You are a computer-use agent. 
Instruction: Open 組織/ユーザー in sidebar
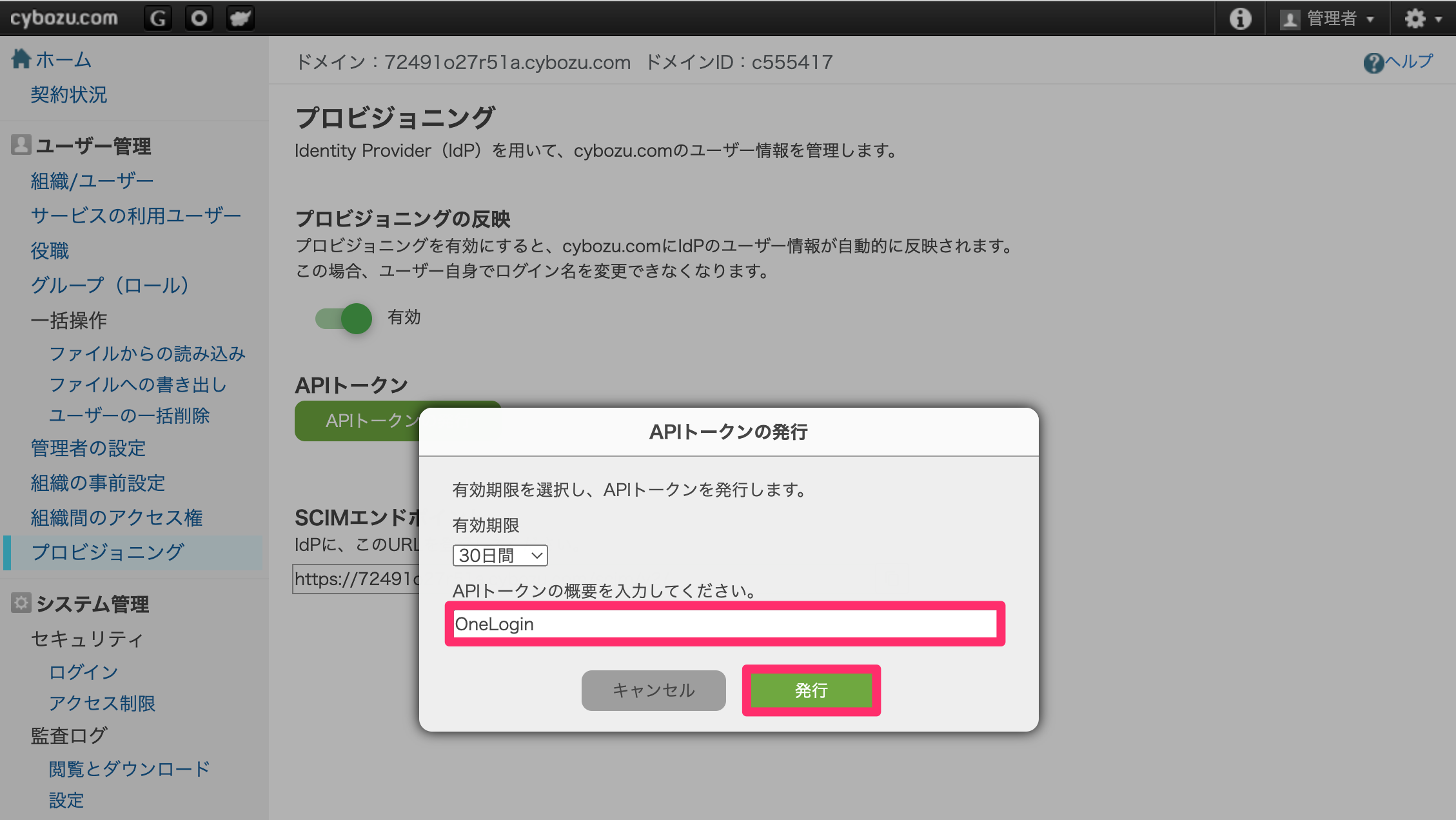[92, 181]
